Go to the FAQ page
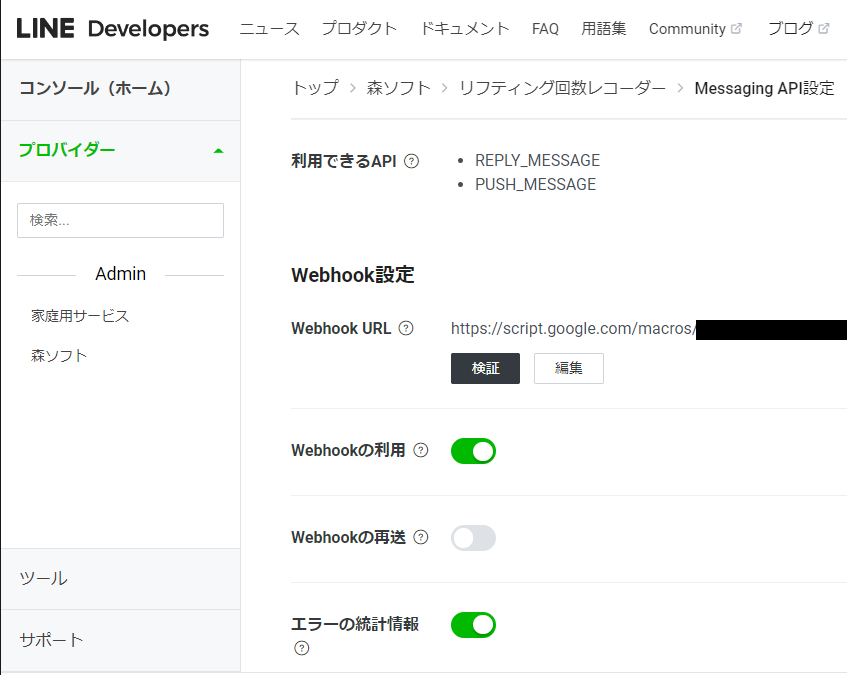 545,29
